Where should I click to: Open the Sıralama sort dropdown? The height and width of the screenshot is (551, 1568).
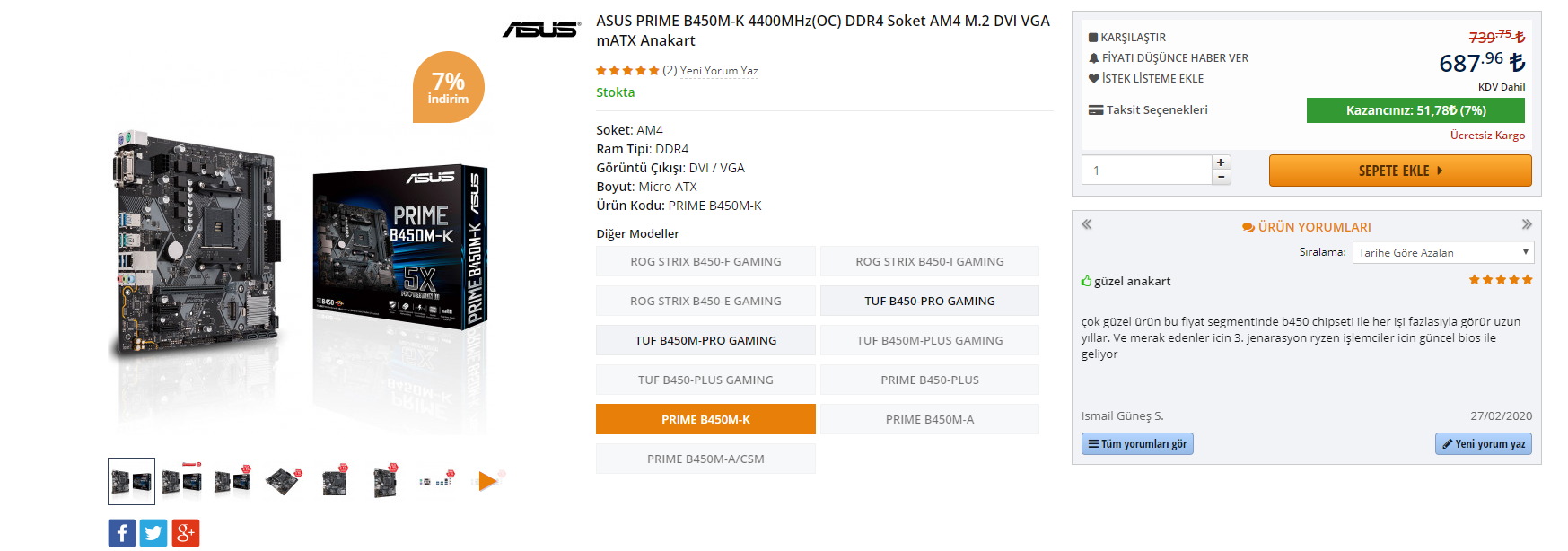[1443, 252]
